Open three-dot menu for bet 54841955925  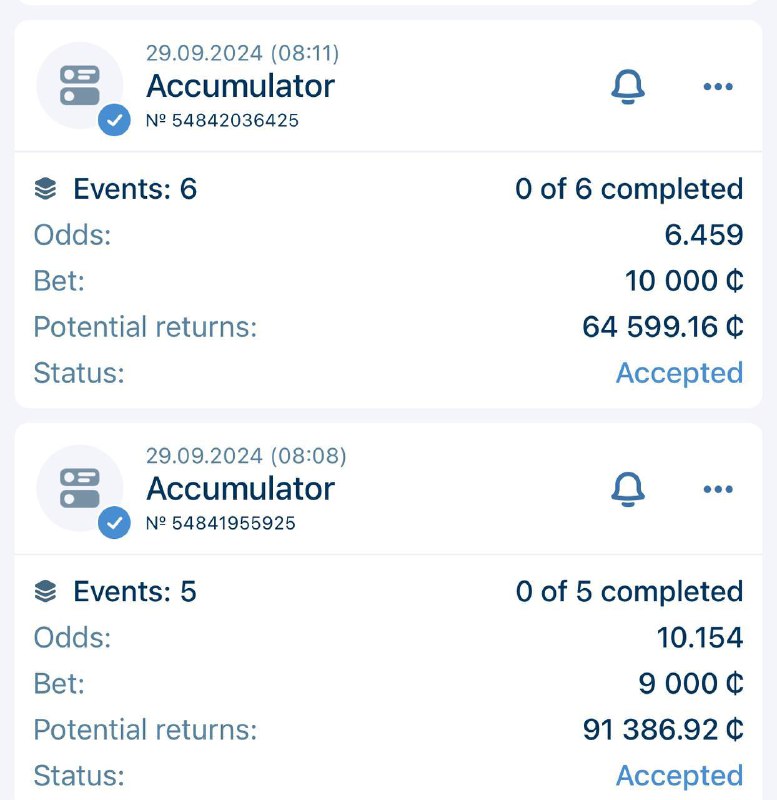point(718,490)
